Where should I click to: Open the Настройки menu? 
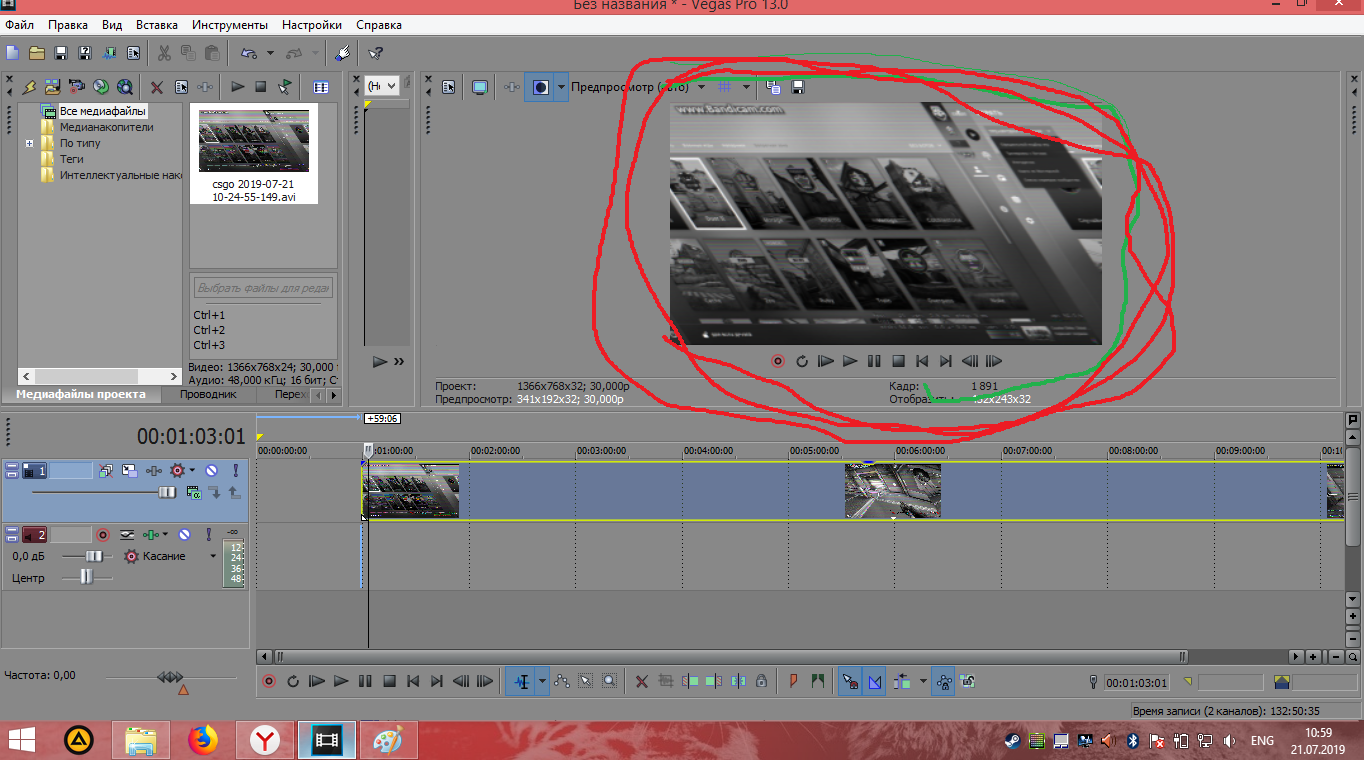pos(312,25)
